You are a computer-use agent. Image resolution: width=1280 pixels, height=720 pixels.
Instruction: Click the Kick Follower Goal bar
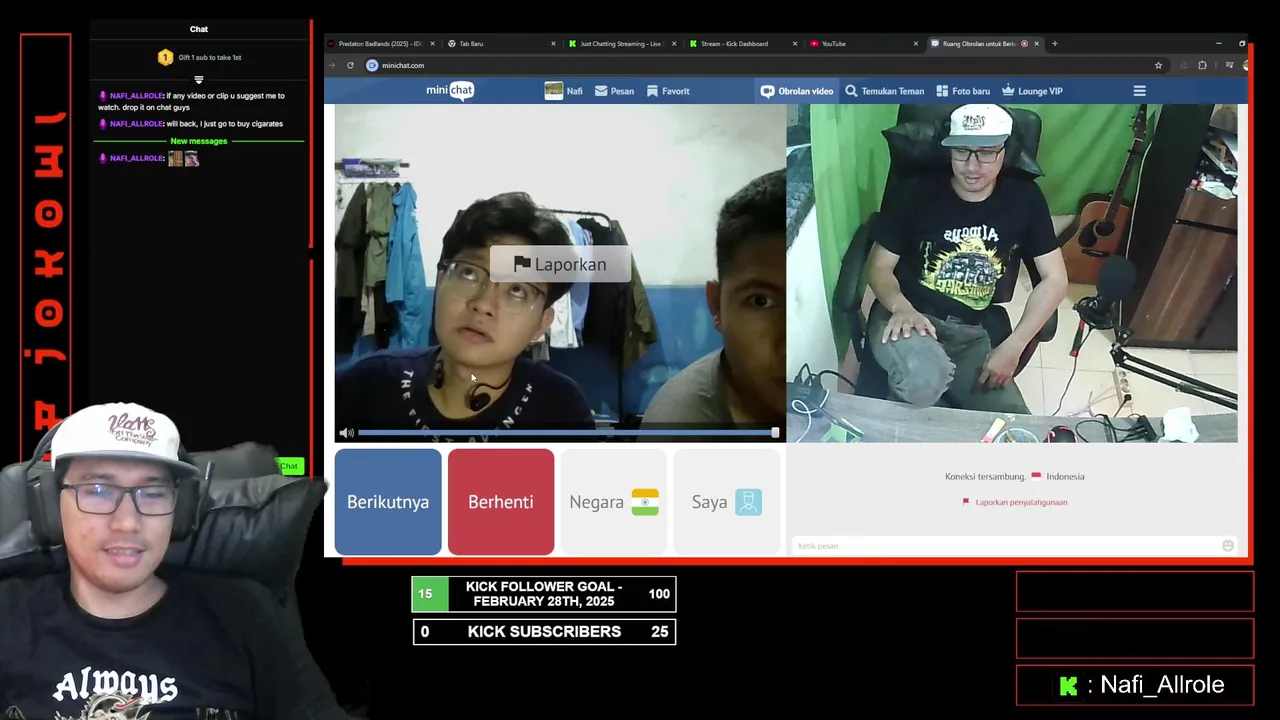coord(544,594)
